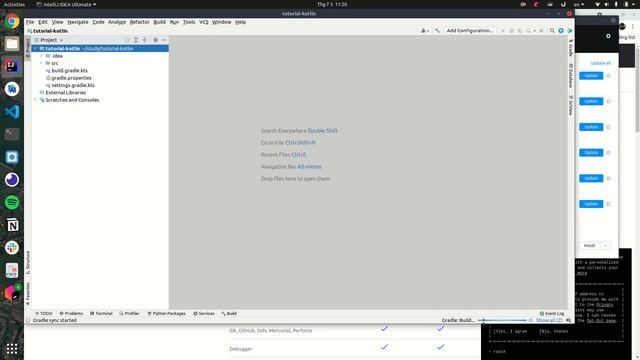The width and height of the screenshot is (640, 360).
Task: Expand Scratches and Consoles node
Action: point(36,100)
